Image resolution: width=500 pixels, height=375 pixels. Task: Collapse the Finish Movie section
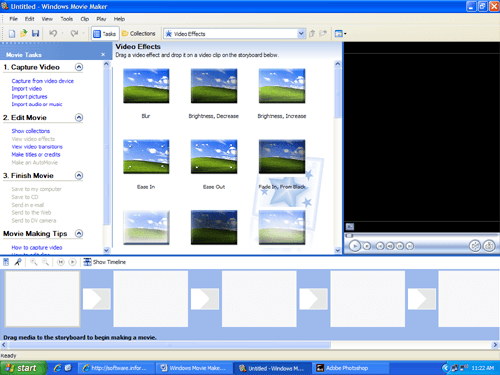(x=79, y=176)
